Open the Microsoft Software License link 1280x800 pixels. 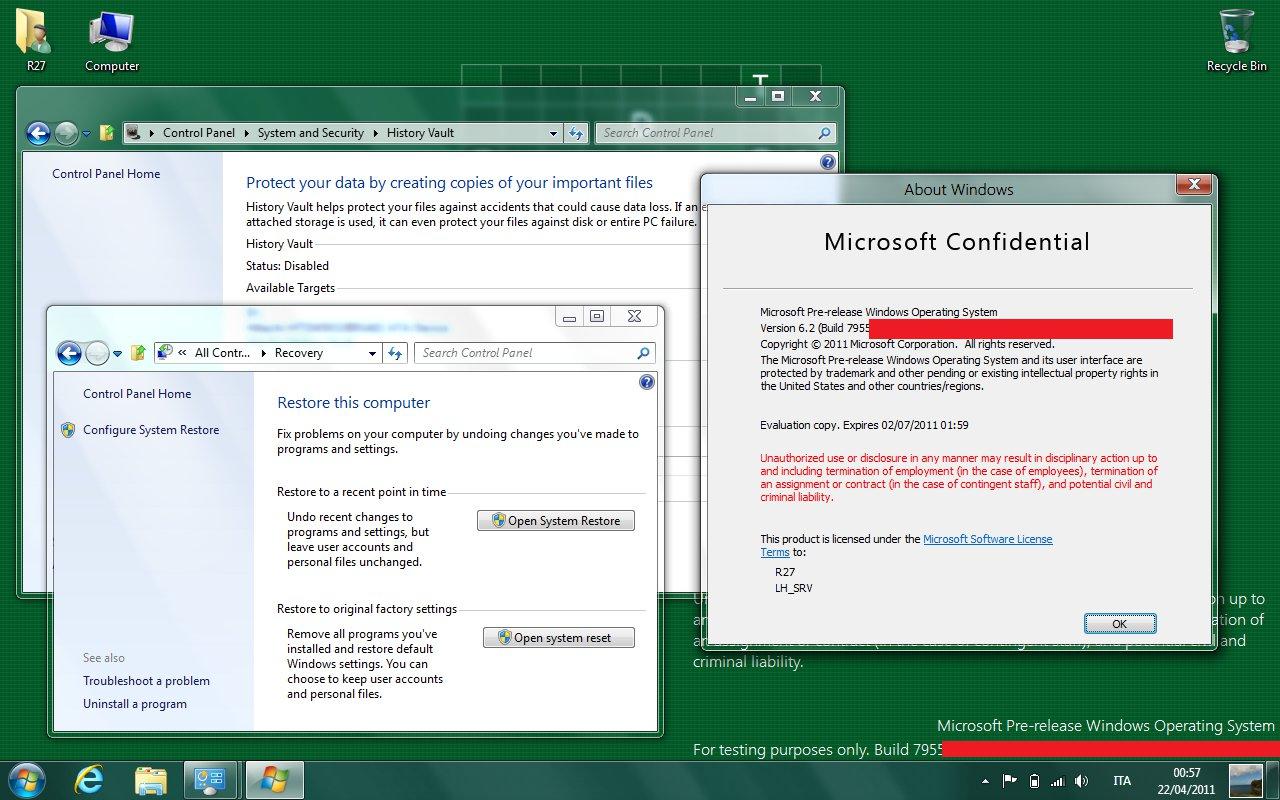[987, 539]
